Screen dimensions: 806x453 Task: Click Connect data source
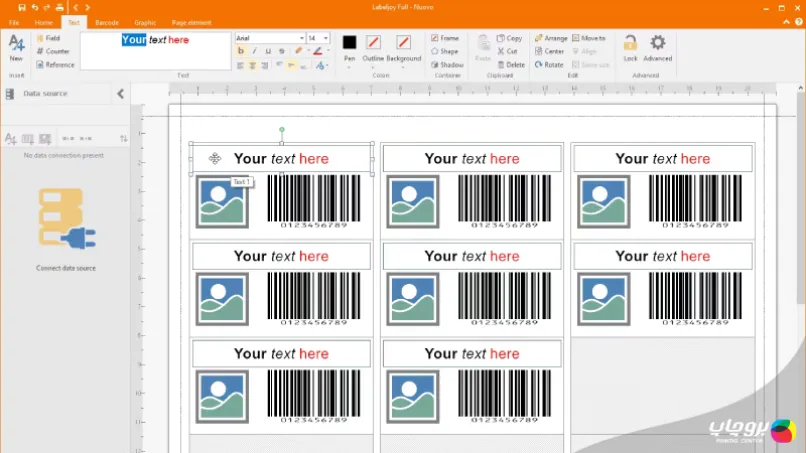[66, 268]
